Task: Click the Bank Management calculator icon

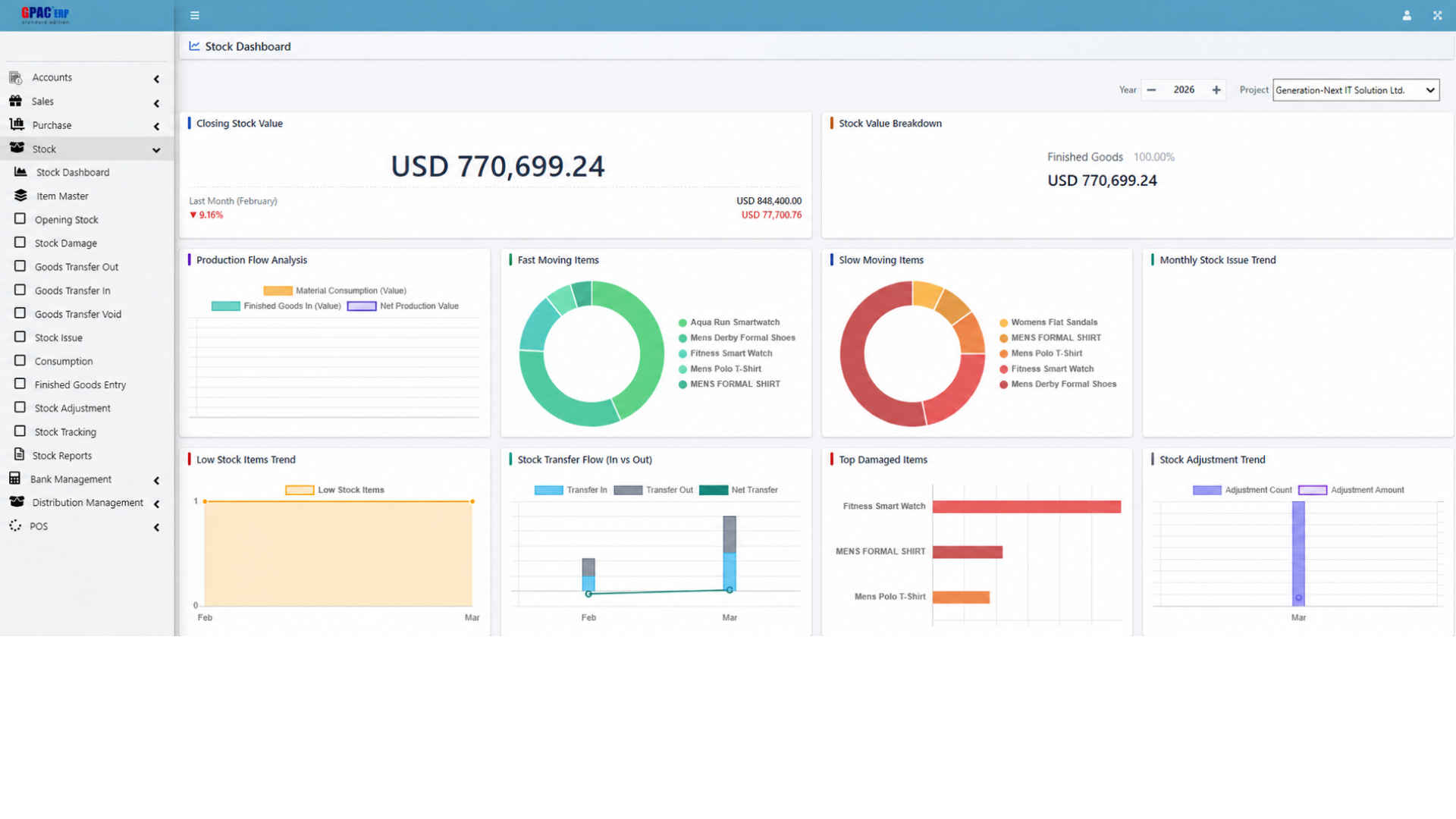Action: (x=14, y=479)
